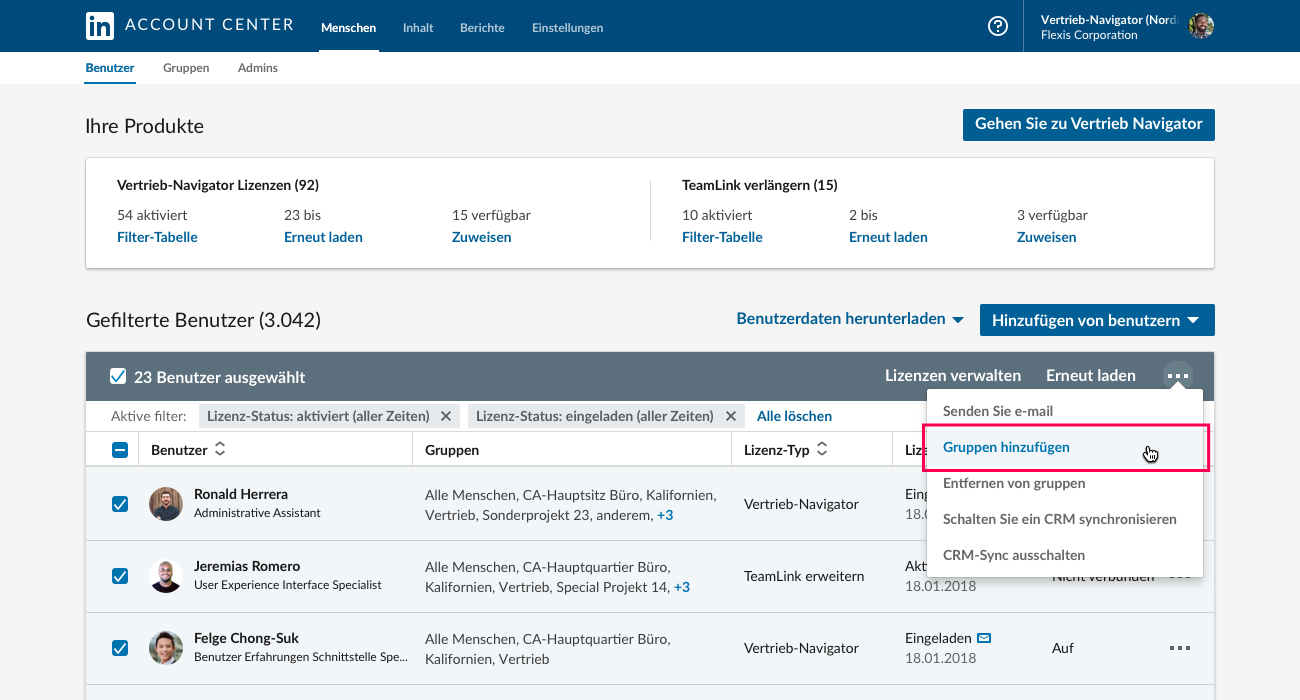Uncheck the Felge Chong-Suk row checkbox

(120, 648)
